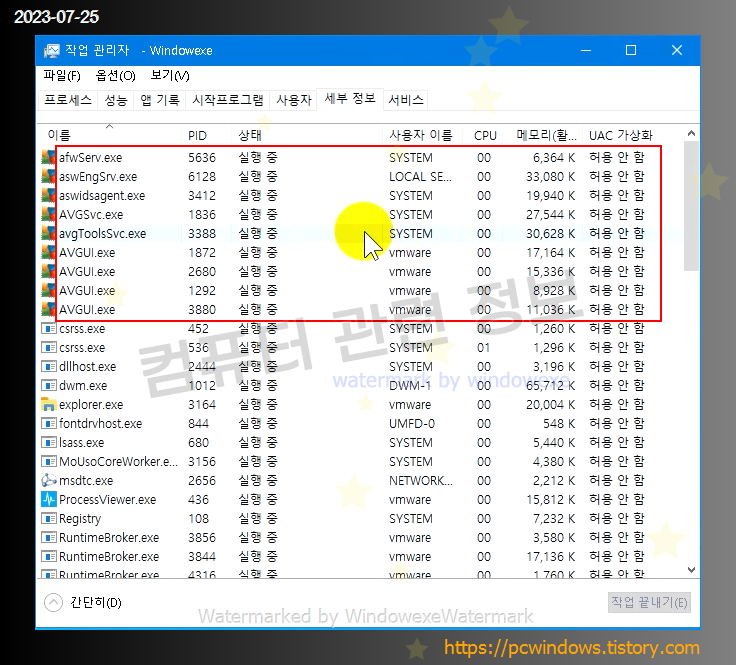Click the scrollbar up arrow

pos(691,133)
